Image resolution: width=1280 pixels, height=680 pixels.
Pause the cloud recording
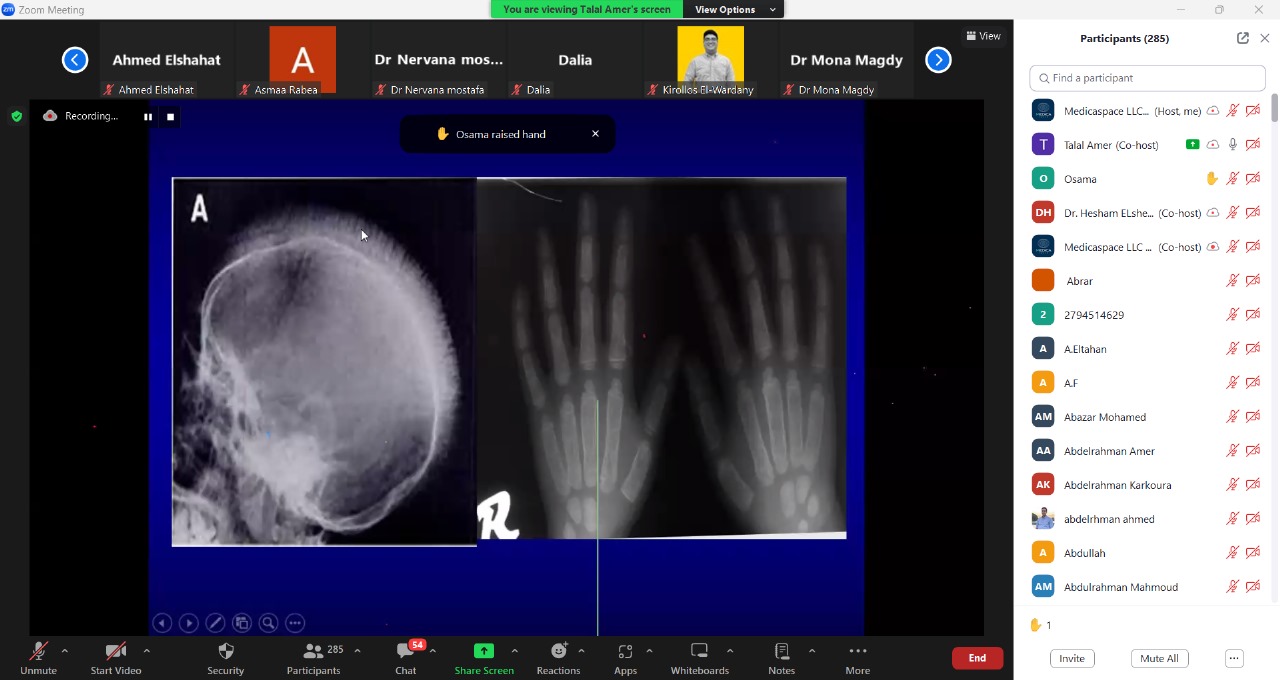(148, 117)
